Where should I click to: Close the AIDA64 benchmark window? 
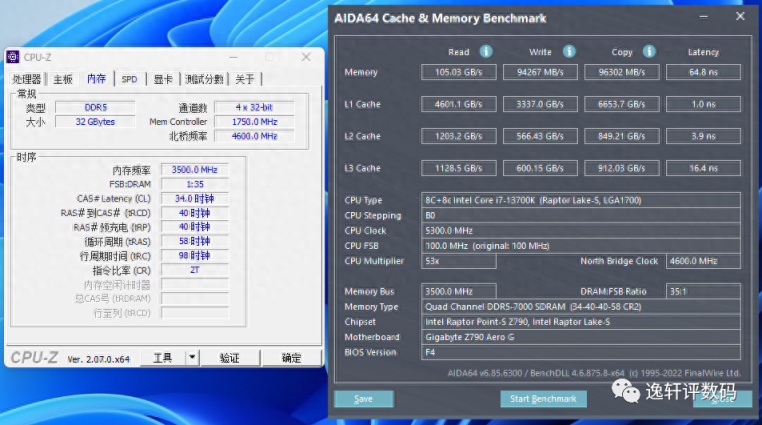(x=740, y=17)
